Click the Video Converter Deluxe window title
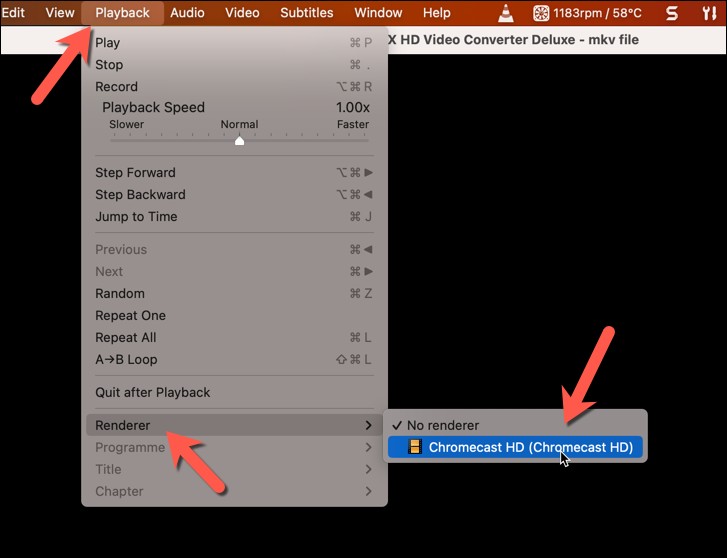The width and height of the screenshot is (727, 558). [x=513, y=39]
